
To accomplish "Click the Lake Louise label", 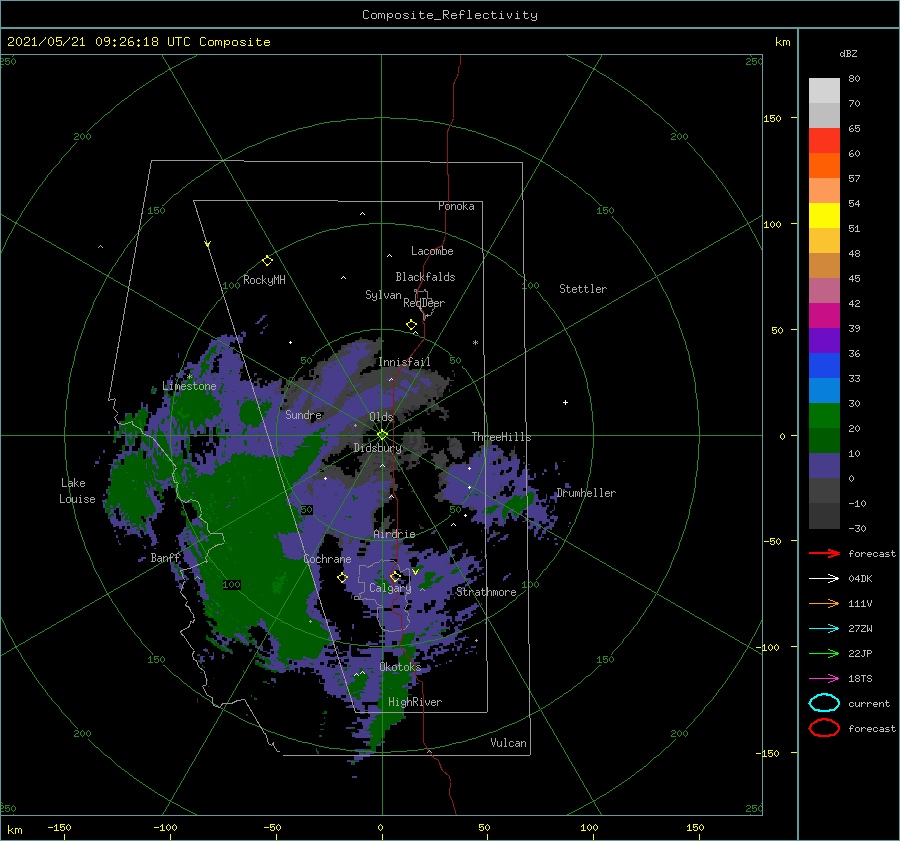I will (x=77, y=491).
